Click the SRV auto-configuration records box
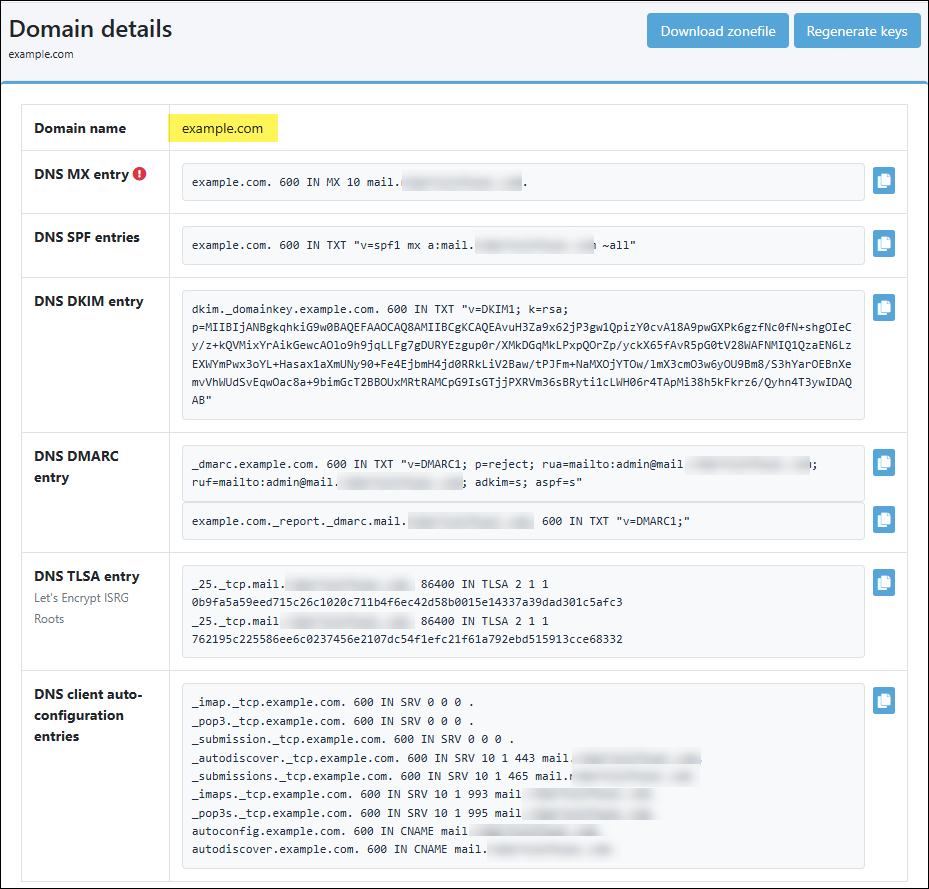Image resolution: width=929 pixels, height=889 pixels. coord(522,773)
